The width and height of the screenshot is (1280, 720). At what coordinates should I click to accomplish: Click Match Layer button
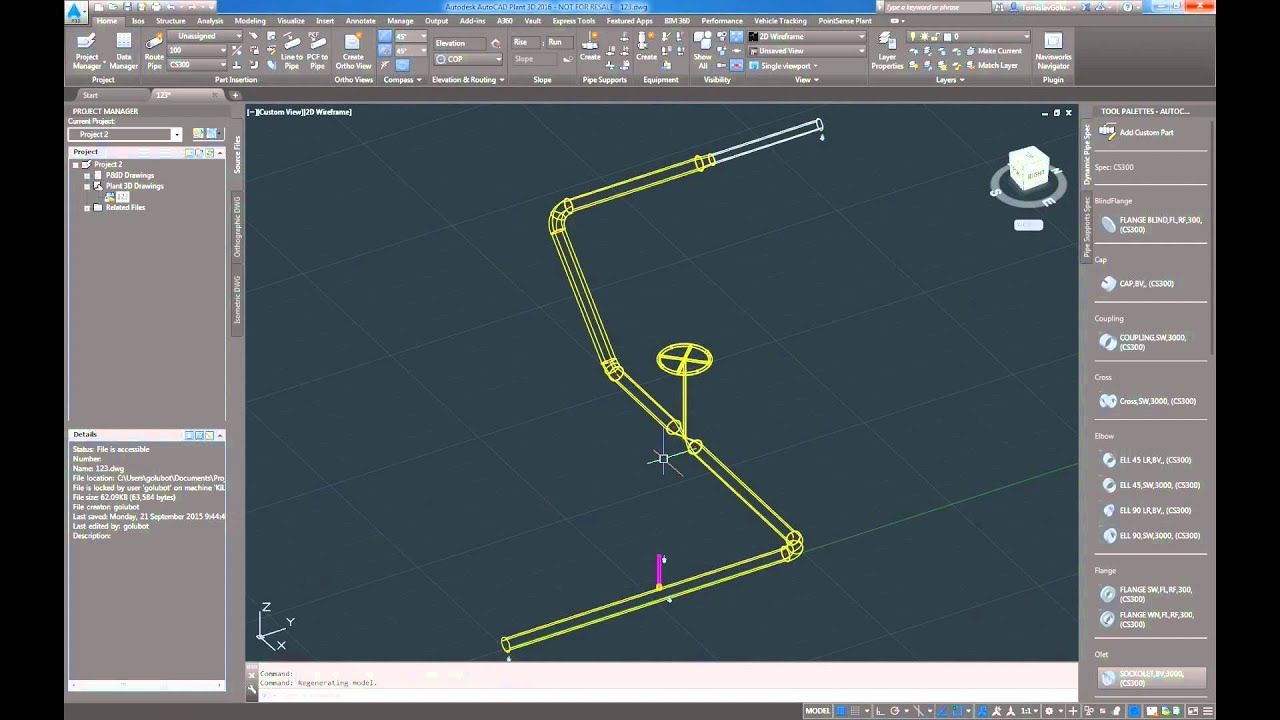point(990,65)
